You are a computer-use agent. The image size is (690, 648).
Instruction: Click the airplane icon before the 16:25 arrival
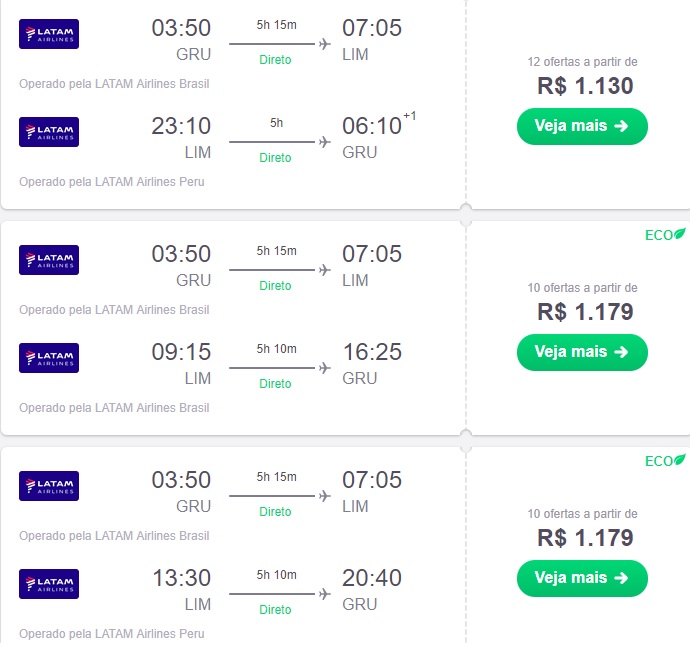(324, 368)
